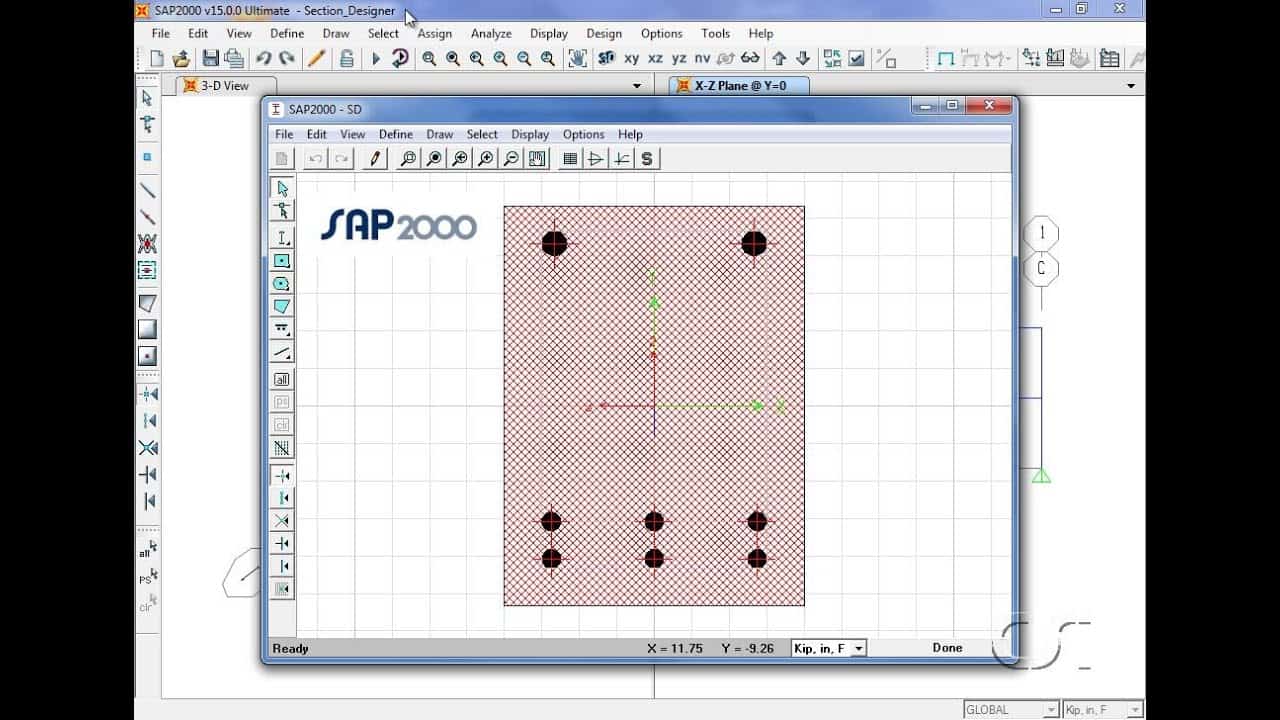This screenshot has height=720, width=1280.
Task: Select the pointer tool in SD sidebar
Action: pyautogui.click(x=282, y=188)
